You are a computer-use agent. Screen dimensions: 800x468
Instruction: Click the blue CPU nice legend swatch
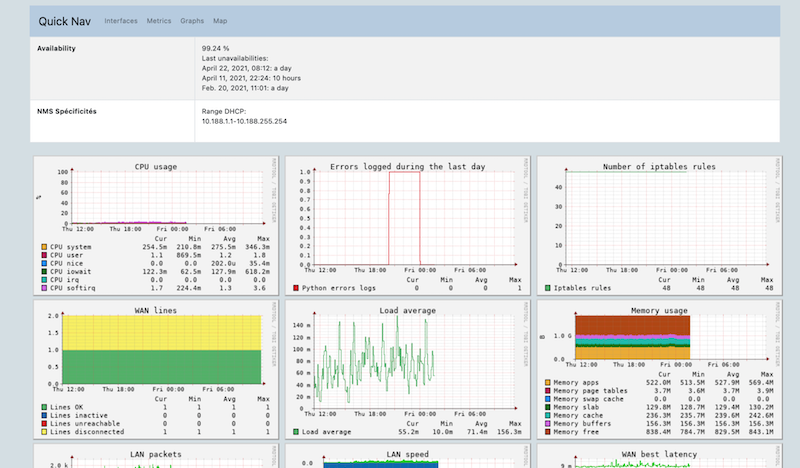click(44, 263)
